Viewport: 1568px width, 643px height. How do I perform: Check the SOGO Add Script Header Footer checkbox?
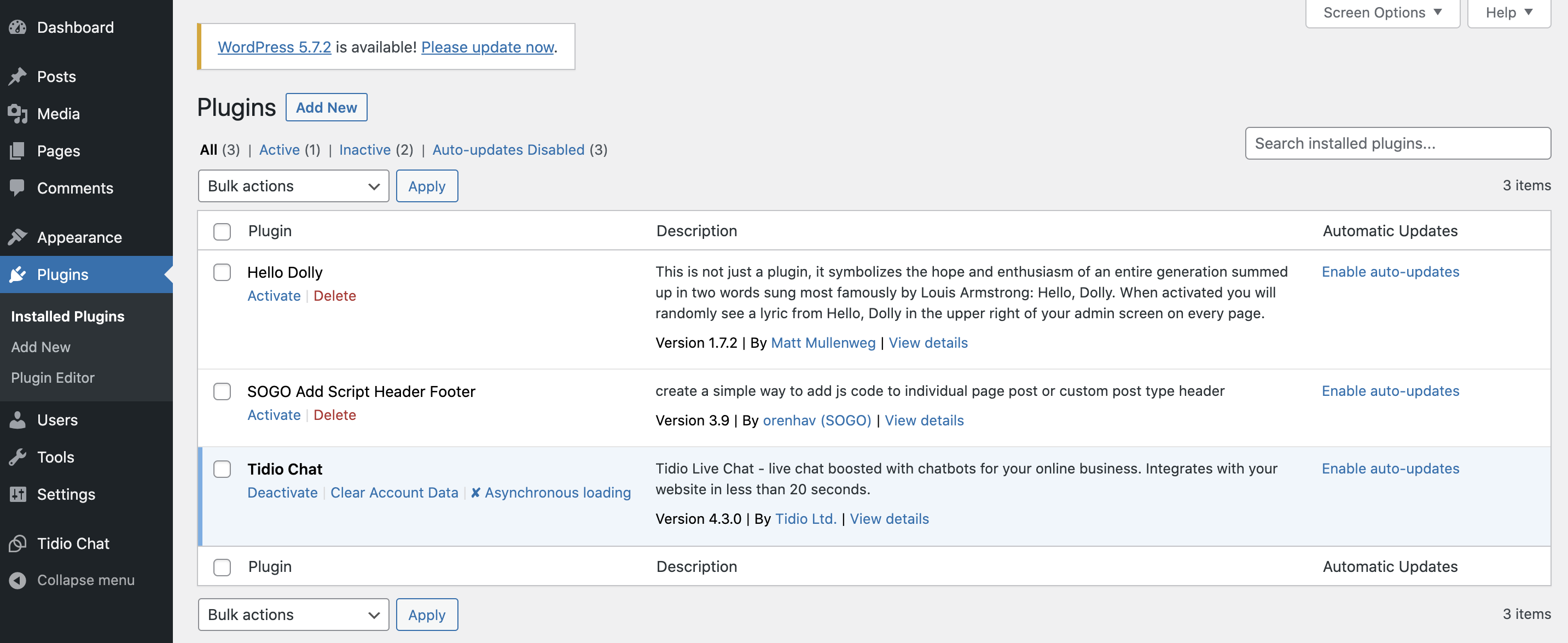pos(222,391)
